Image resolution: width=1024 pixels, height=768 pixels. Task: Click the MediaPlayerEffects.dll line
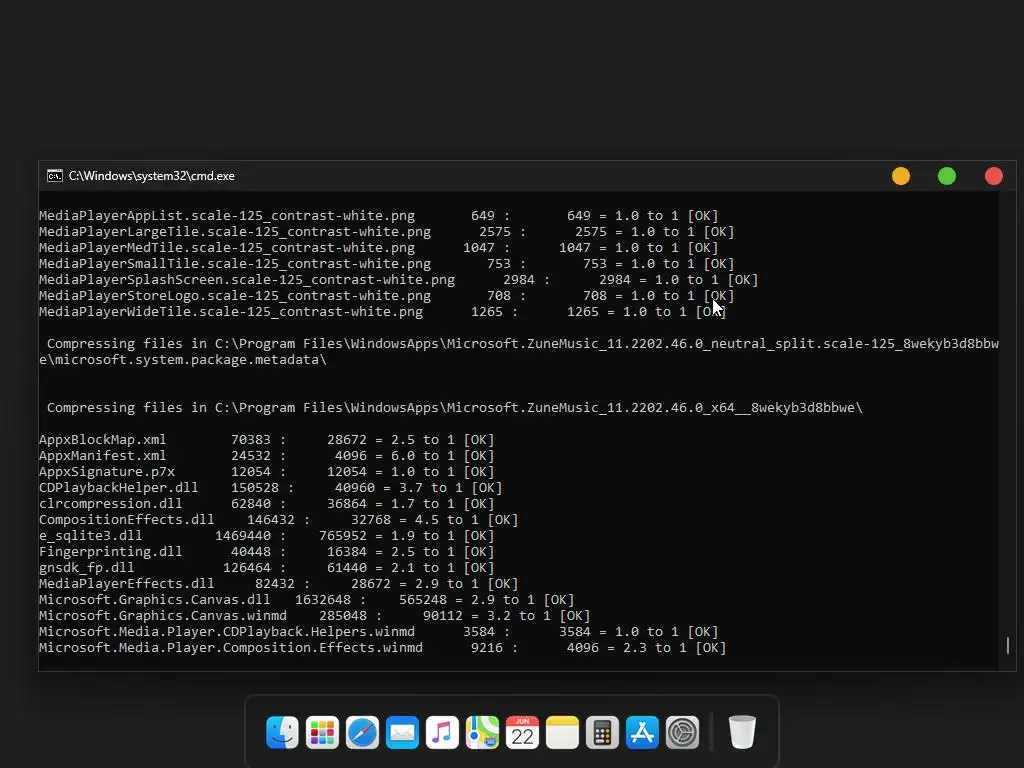(x=278, y=584)
